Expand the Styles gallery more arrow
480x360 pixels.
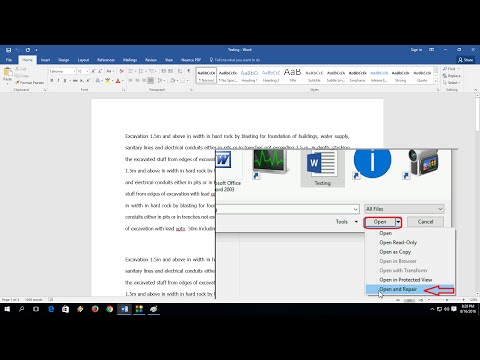click(435, 82)
